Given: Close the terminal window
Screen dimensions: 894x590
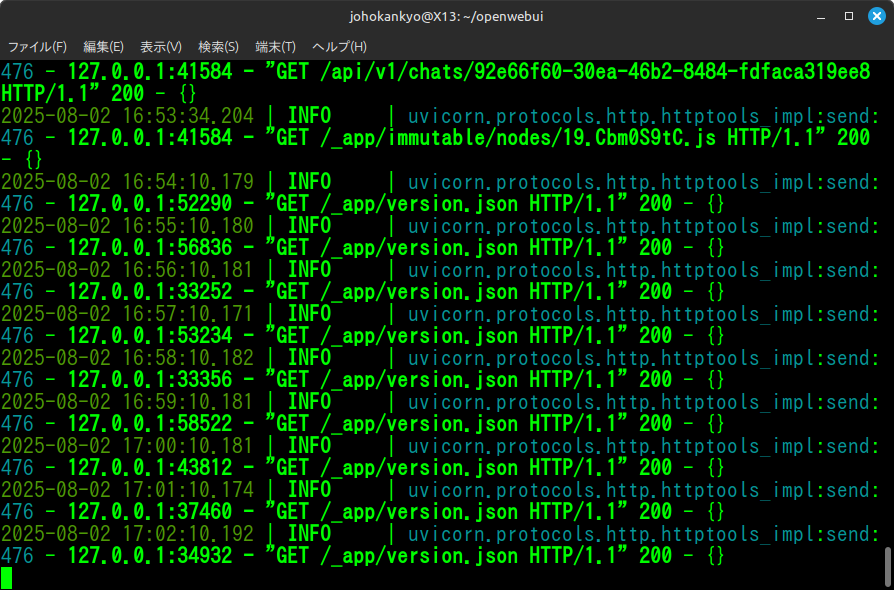Looking at the screenshot, I should pyautogui.click(x=875, y=16).
